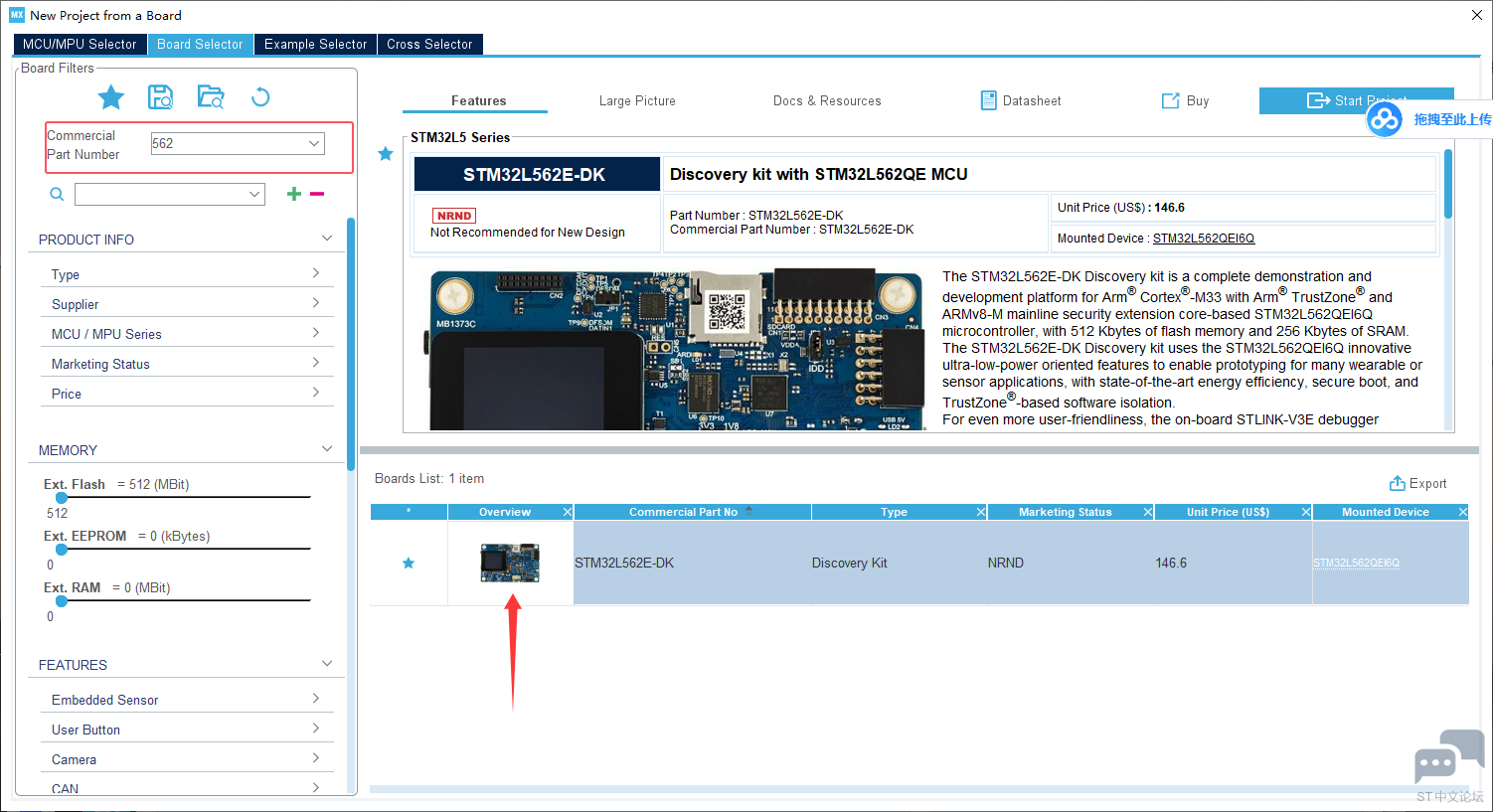Expand the Price filter
Screen dimensions: 1493x812
pyautogui.click(x=315, y=393)
